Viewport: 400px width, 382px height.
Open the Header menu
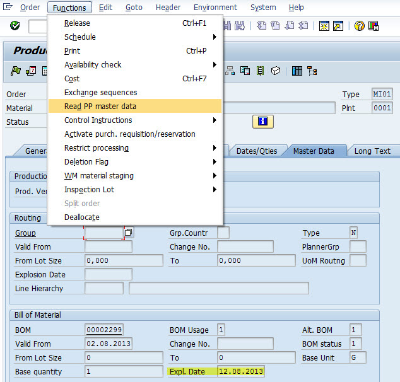(168, 7)
